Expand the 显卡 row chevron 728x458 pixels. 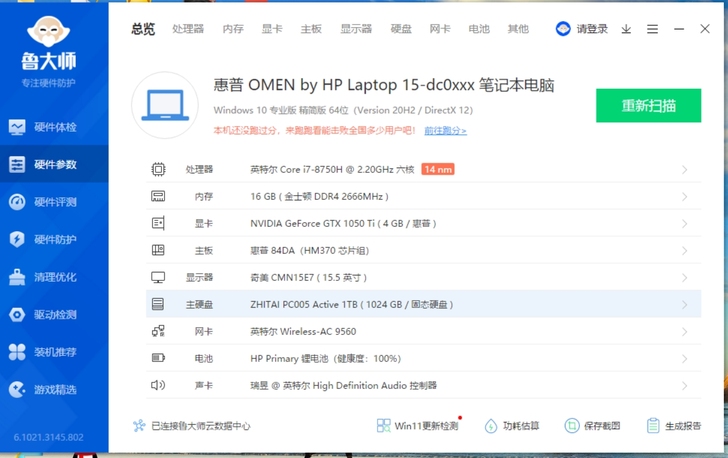pyautogui.click(x=684, y=223)
